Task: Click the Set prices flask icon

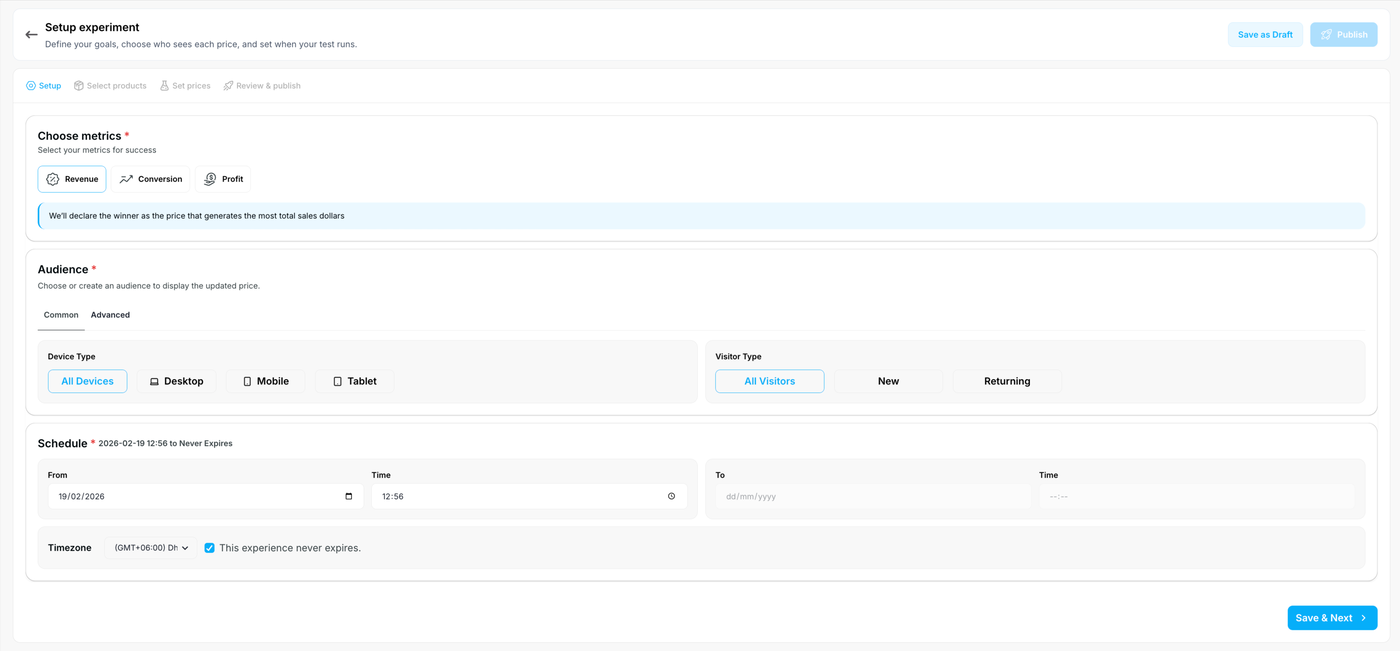Action: (164, 86)
